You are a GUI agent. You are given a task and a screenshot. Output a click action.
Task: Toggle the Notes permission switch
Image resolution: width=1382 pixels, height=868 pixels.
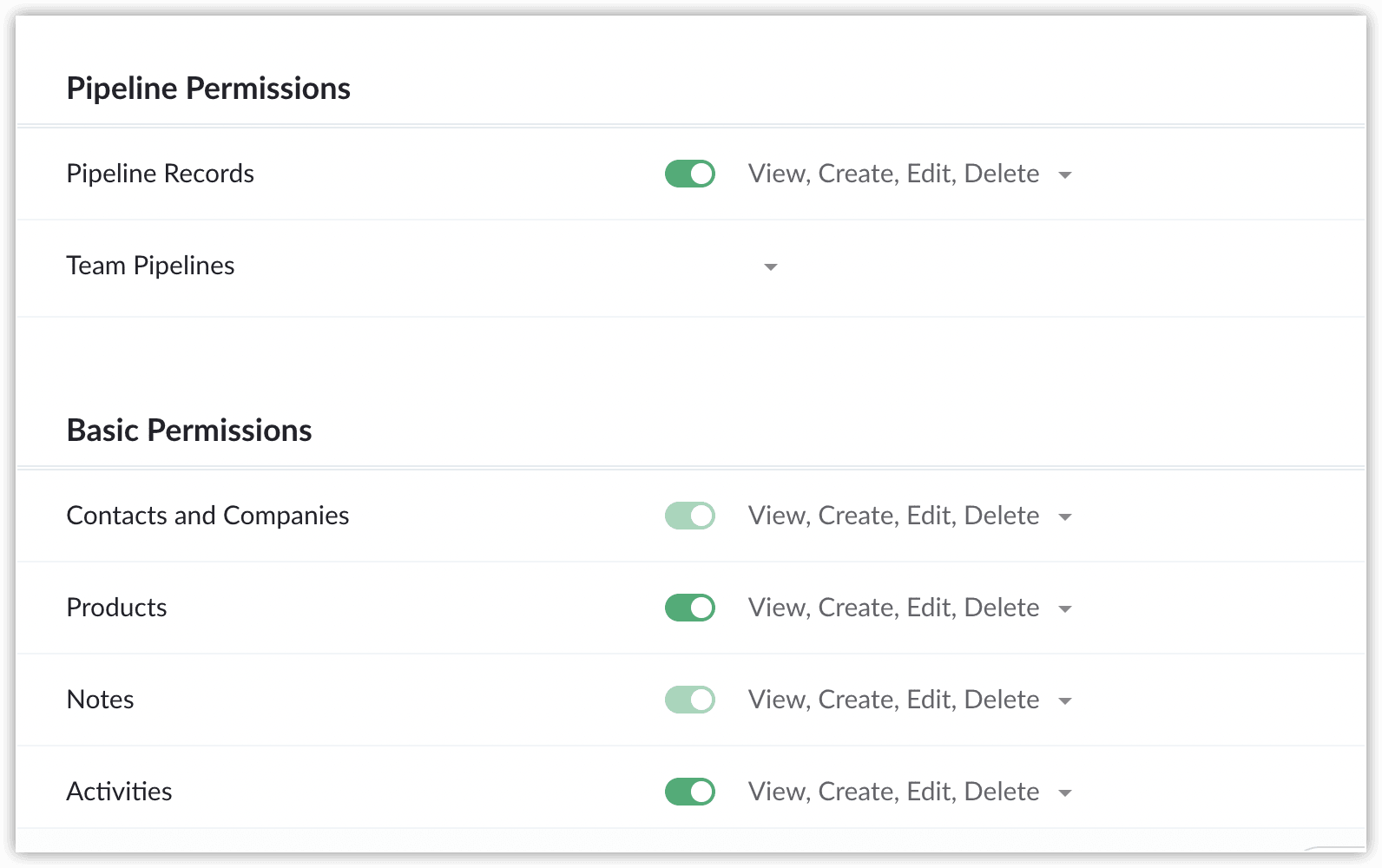(690, 700)
